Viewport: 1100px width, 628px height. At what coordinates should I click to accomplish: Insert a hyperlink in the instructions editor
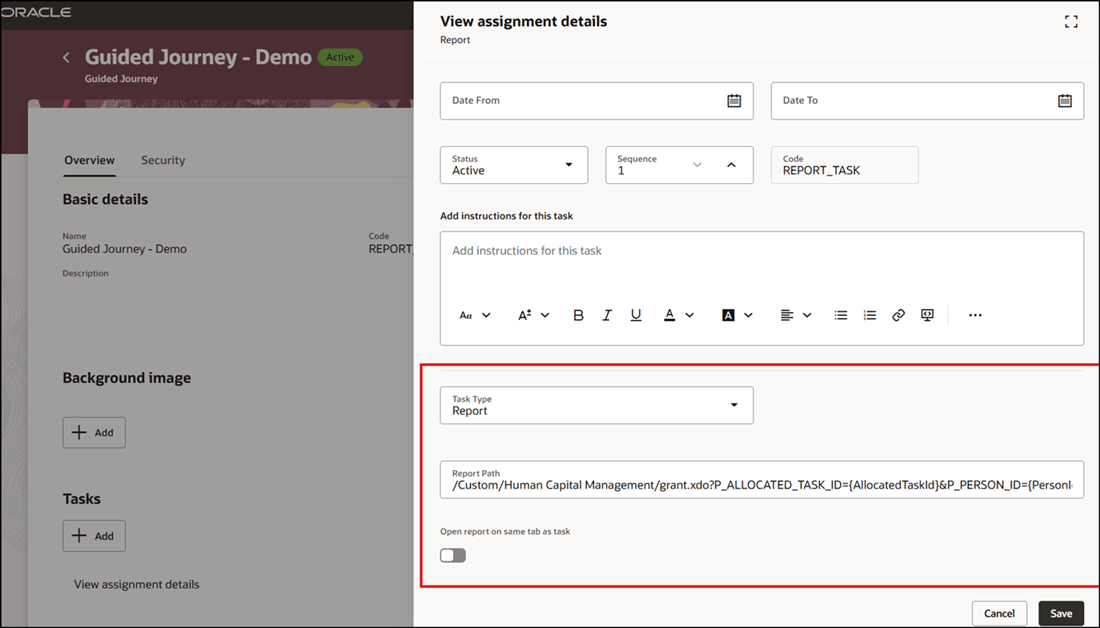[897, 314]
